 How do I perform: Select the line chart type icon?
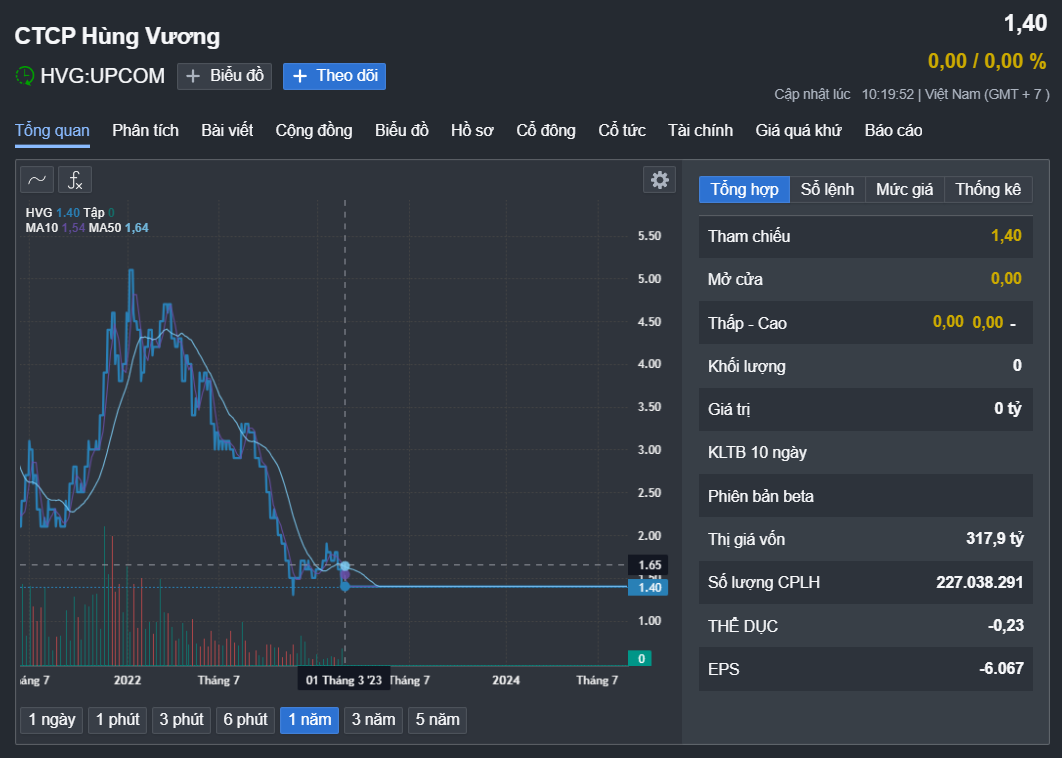[37, 180]
